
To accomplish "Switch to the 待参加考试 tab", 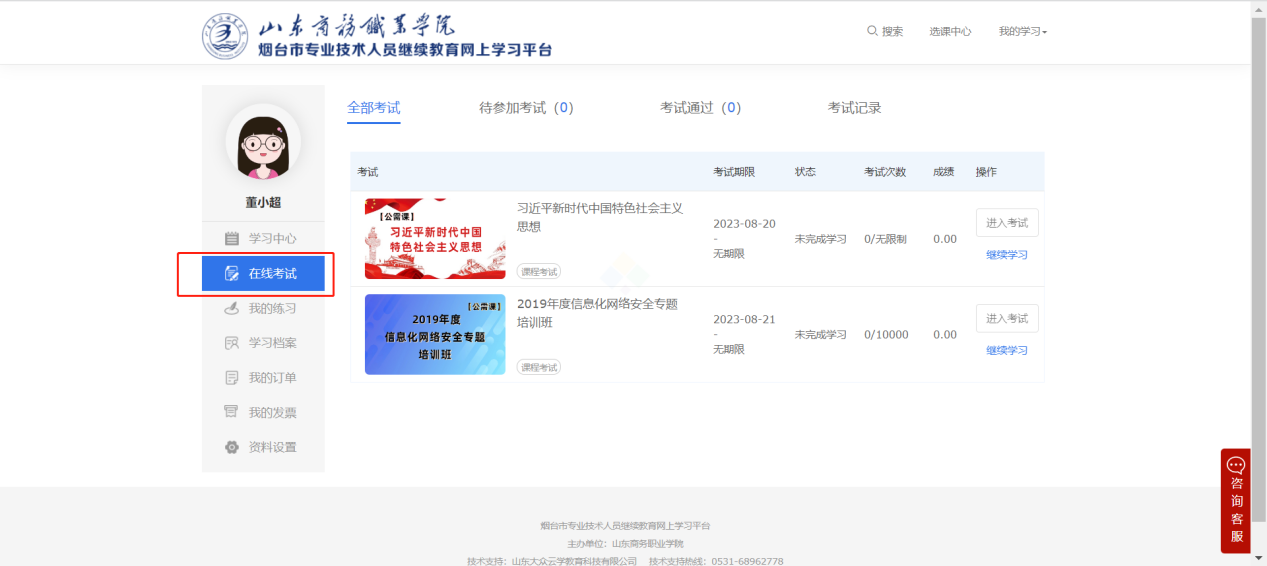I will (526, 108).
